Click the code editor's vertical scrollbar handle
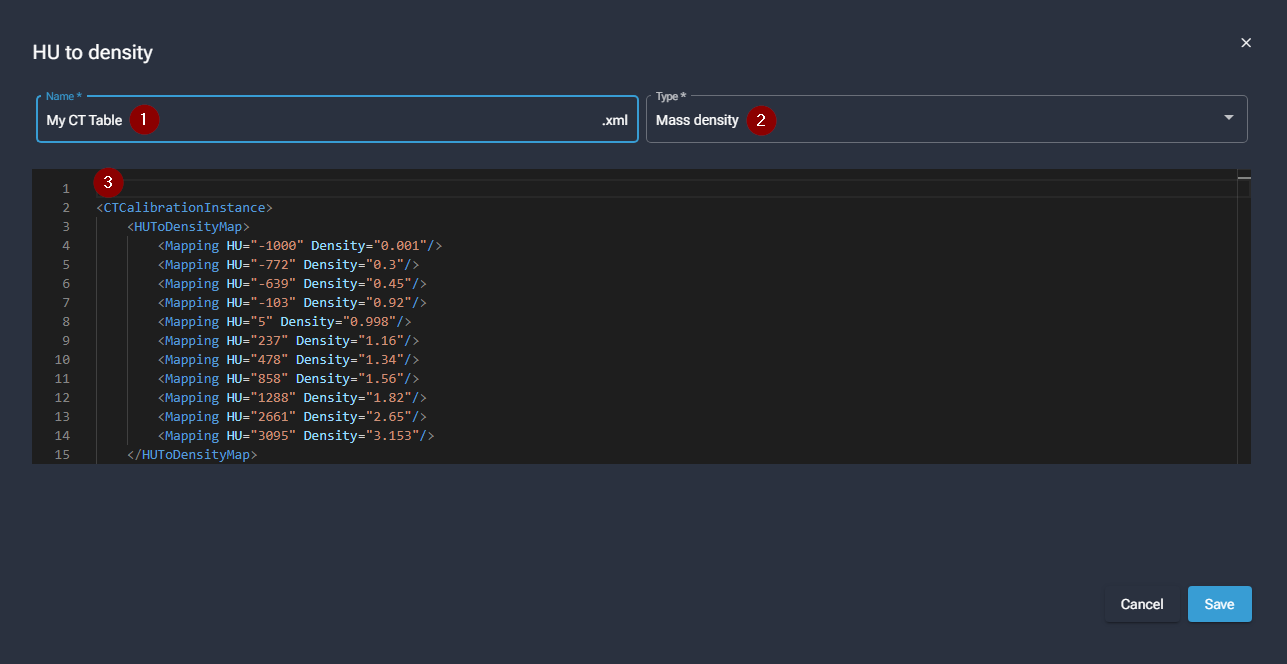Viewport: 1287px width, 664px height. 1244,178
